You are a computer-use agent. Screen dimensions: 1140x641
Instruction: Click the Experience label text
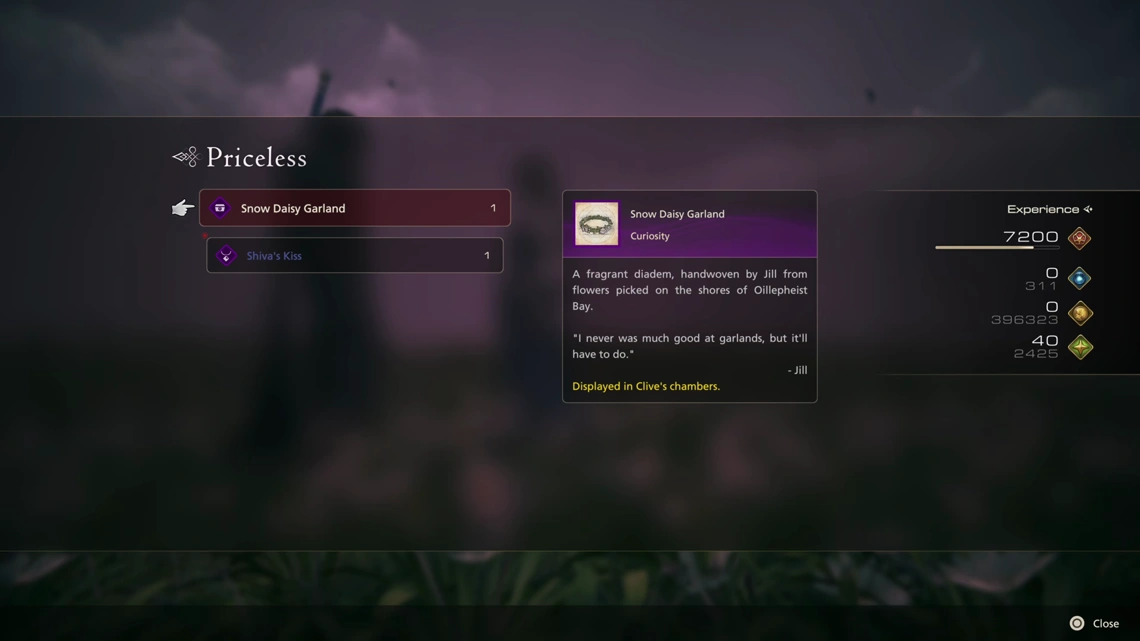click(x=1043, y=209)
